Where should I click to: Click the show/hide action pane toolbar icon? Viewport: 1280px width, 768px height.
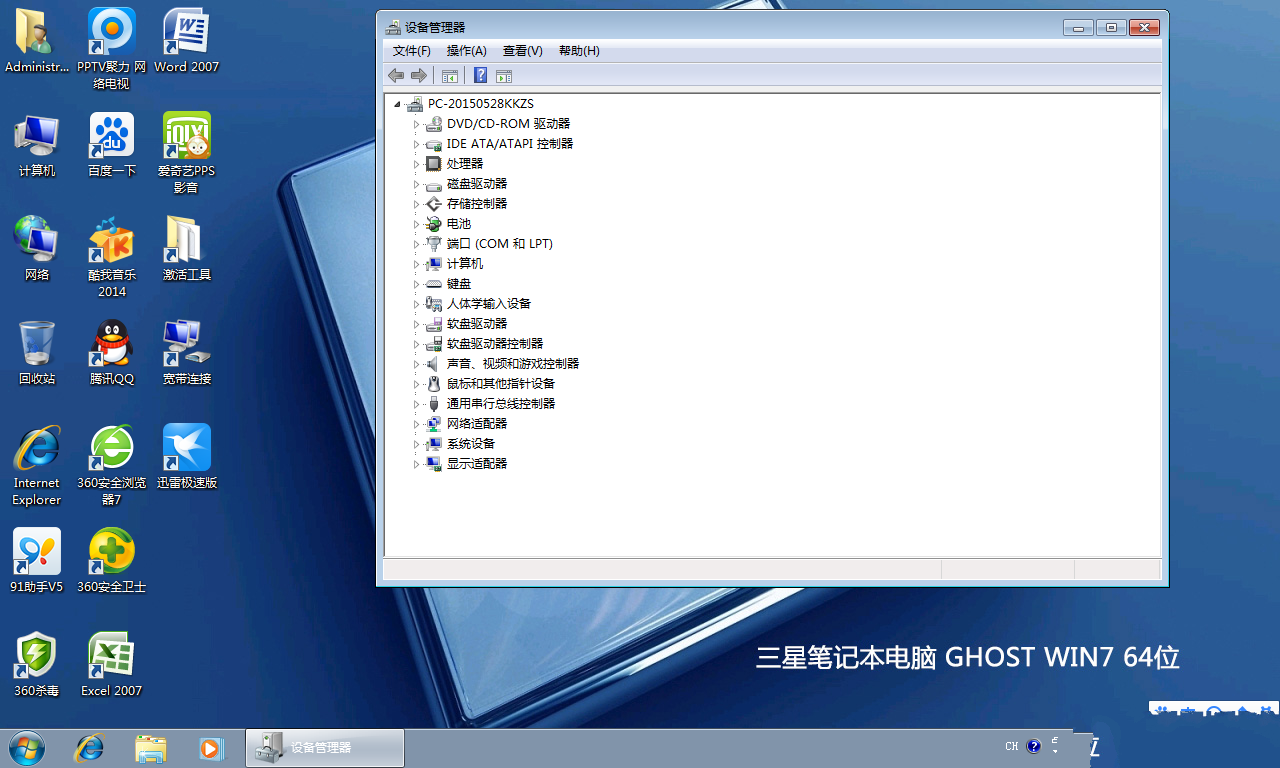[x=504, y=76]
